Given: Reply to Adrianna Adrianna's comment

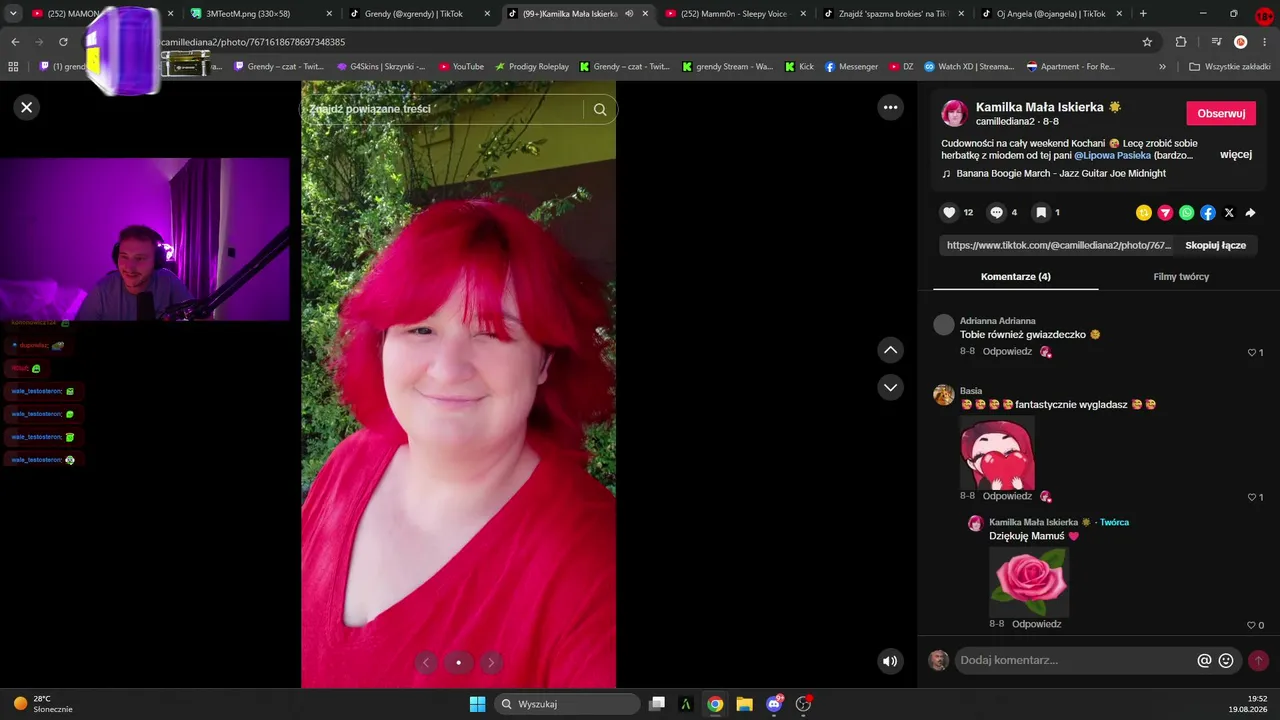Looking at the screenshot, I should click(1007, 352).
